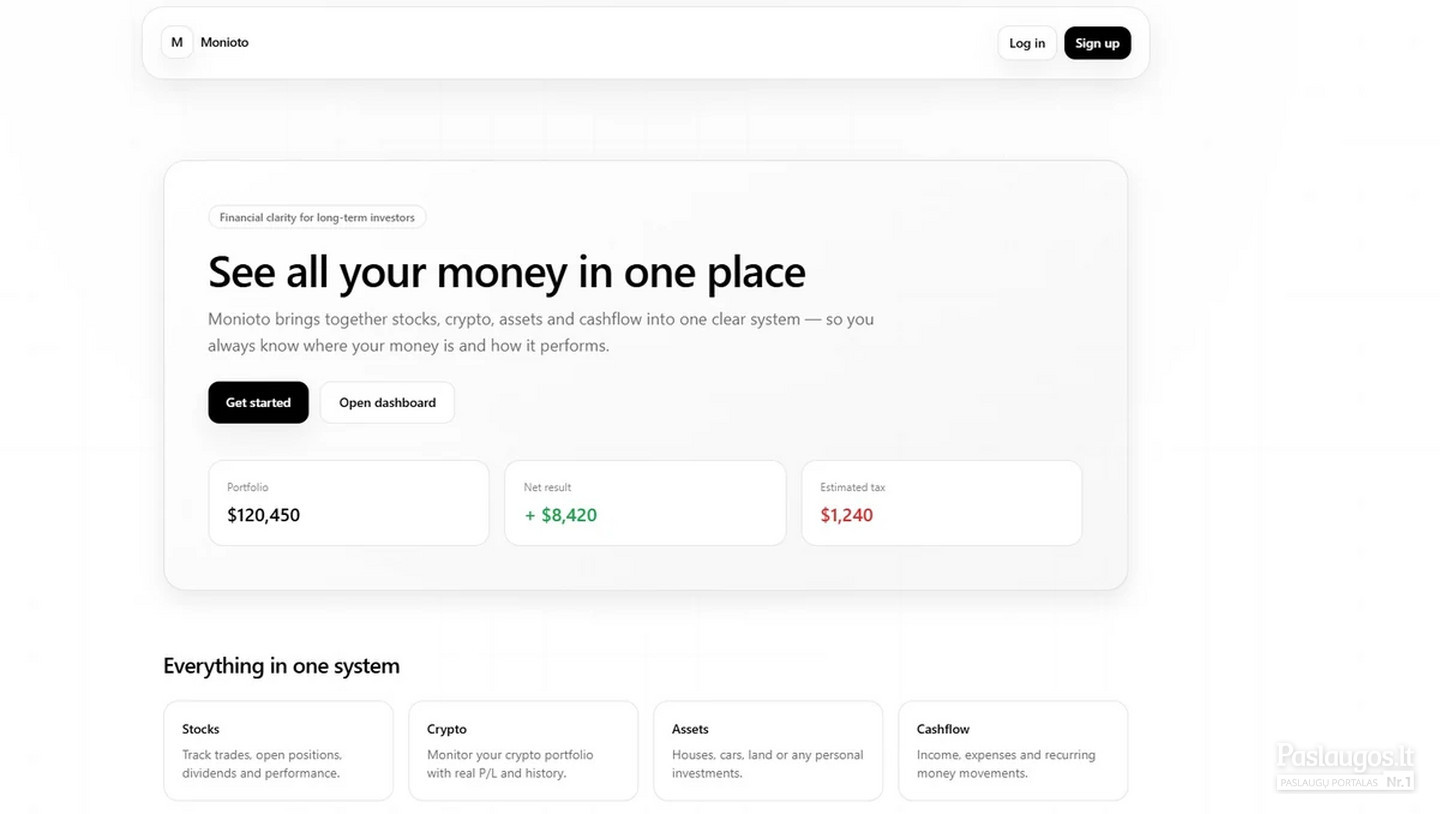Click the Log in button
Viewport: 1440px width, 814px height.
[x=1027, y=43]
